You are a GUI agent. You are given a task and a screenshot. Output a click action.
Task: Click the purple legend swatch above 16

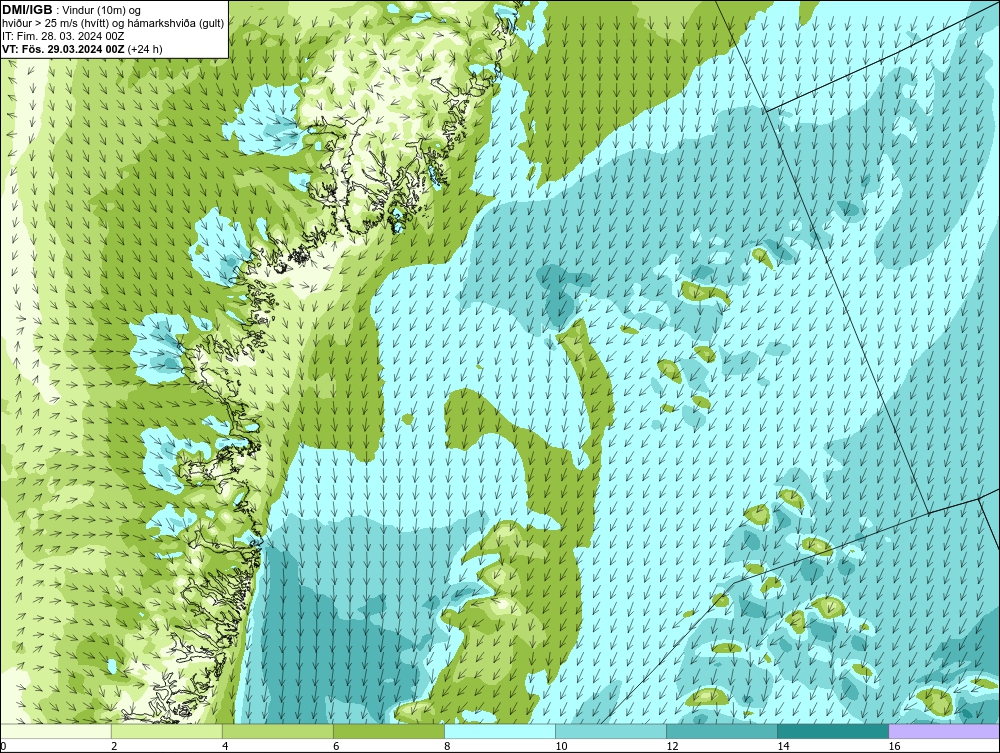pyautogui.click(x=944, y=731)
